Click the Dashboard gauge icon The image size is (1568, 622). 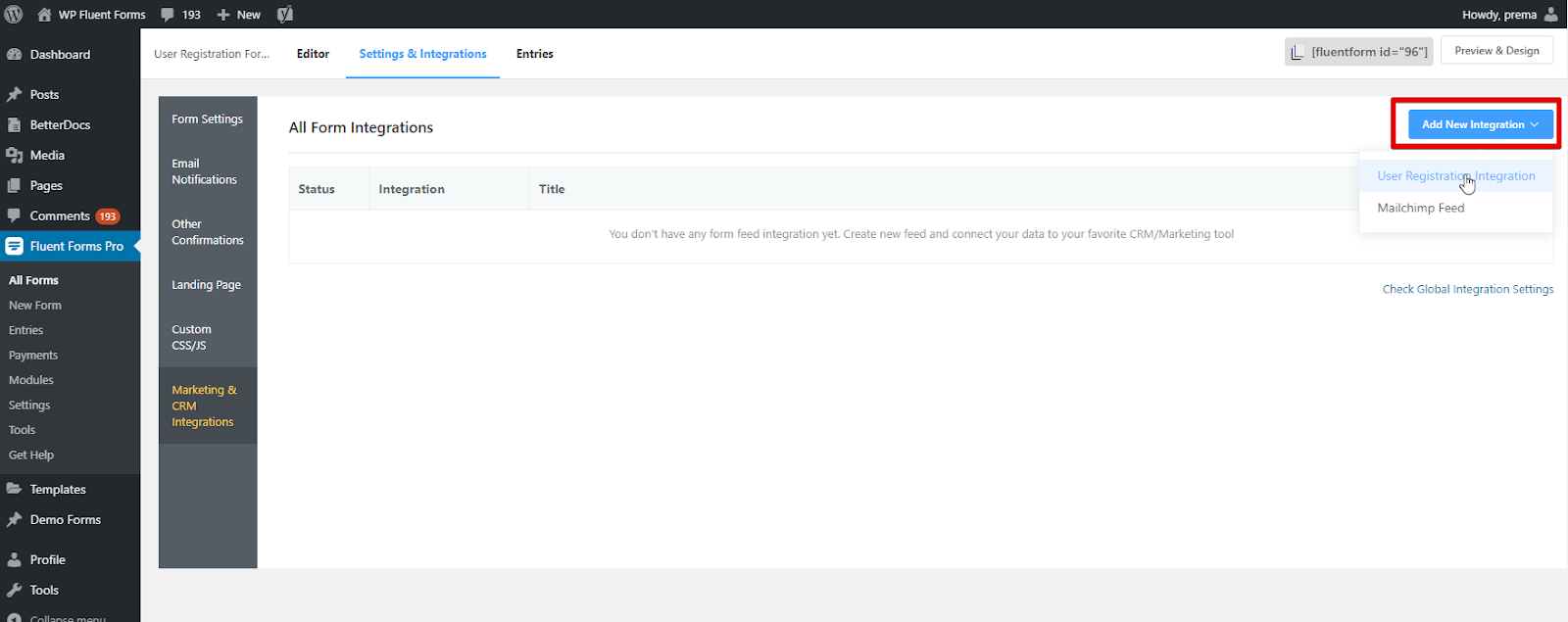coord(14,55)
